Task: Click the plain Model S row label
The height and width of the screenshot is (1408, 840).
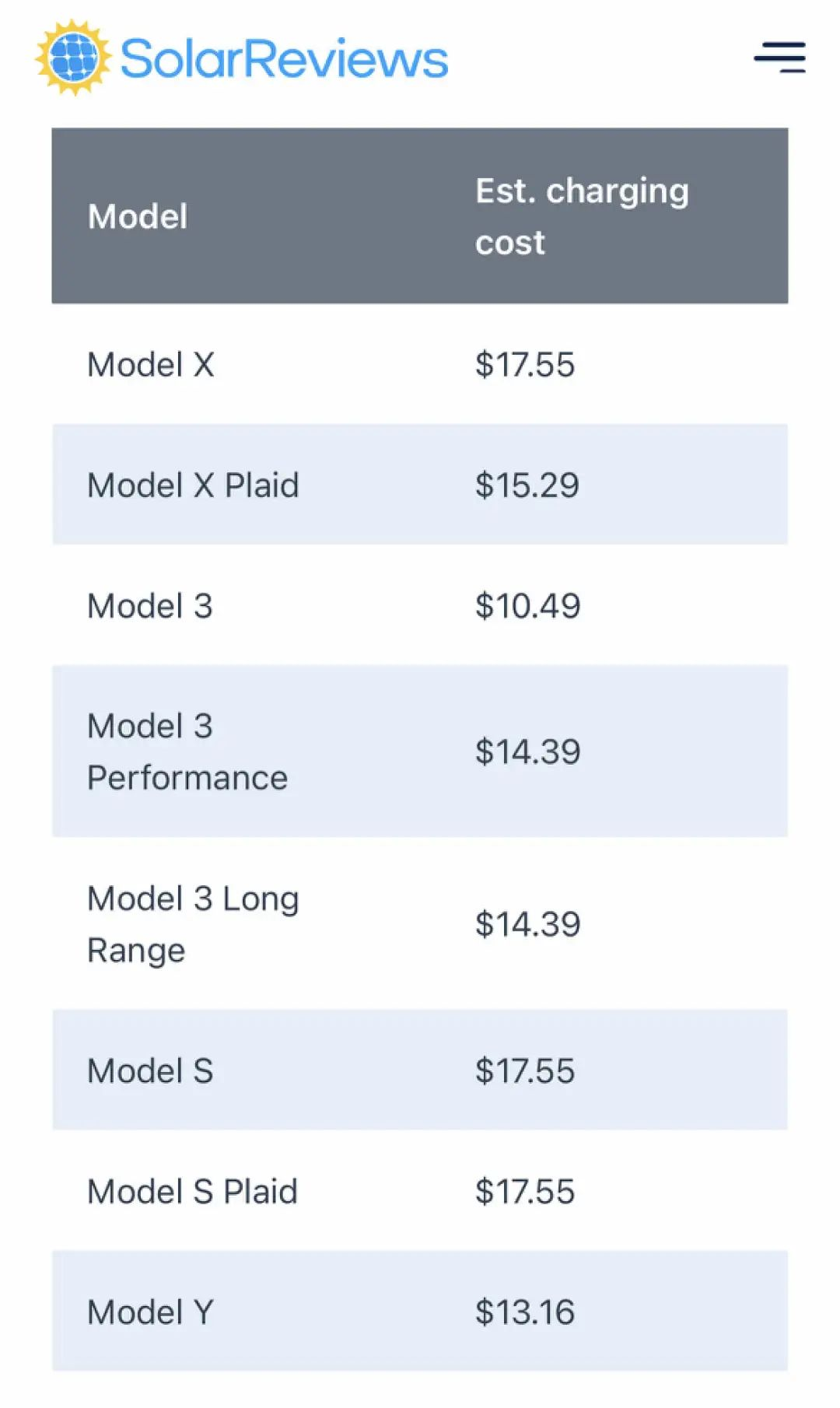Action: tap(150, 1071)
